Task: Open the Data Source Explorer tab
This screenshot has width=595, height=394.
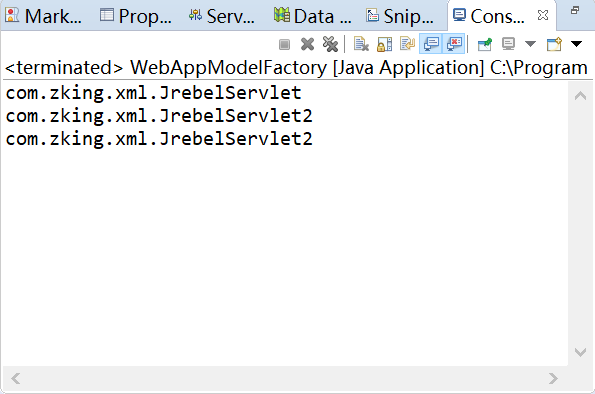Action: click(x=313, y=16)
